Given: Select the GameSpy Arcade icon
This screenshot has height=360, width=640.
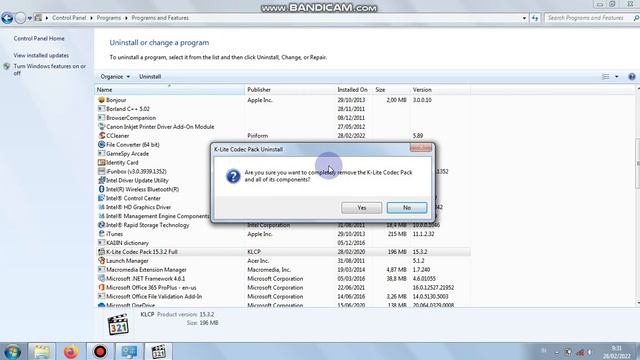Looking at the screenshot, I should click(x=101, y=153).
